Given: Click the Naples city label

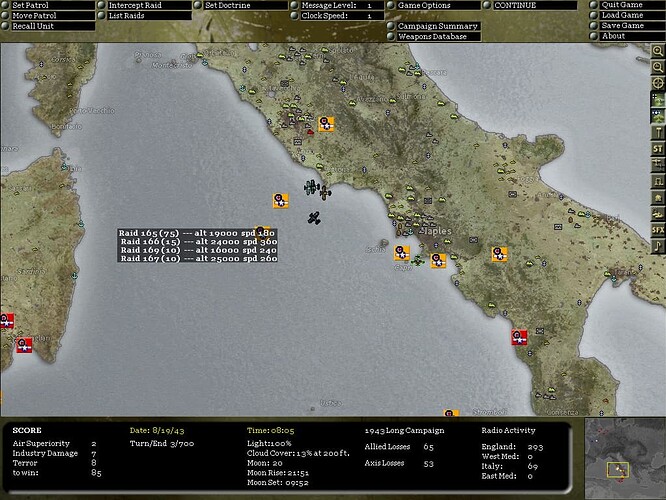Looking at the screenshot, I should 436,232.
